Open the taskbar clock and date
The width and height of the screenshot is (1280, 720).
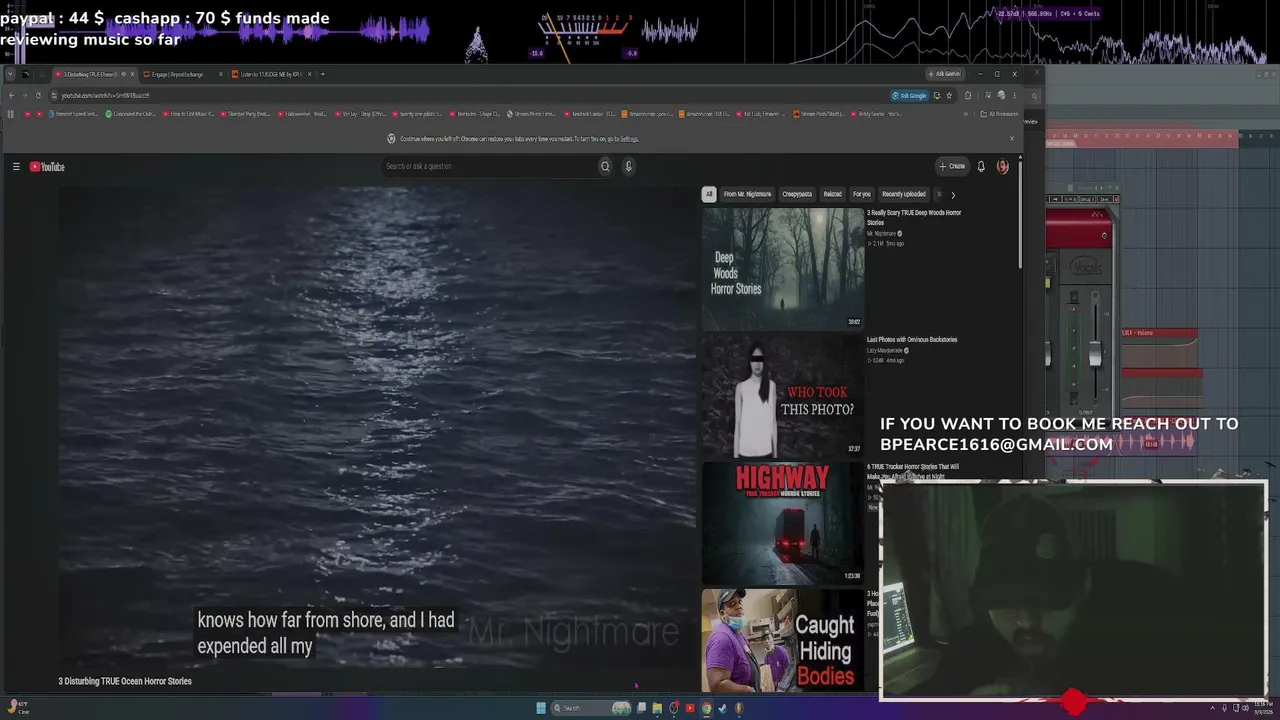pyautogui.click(x=1262, y=708)
